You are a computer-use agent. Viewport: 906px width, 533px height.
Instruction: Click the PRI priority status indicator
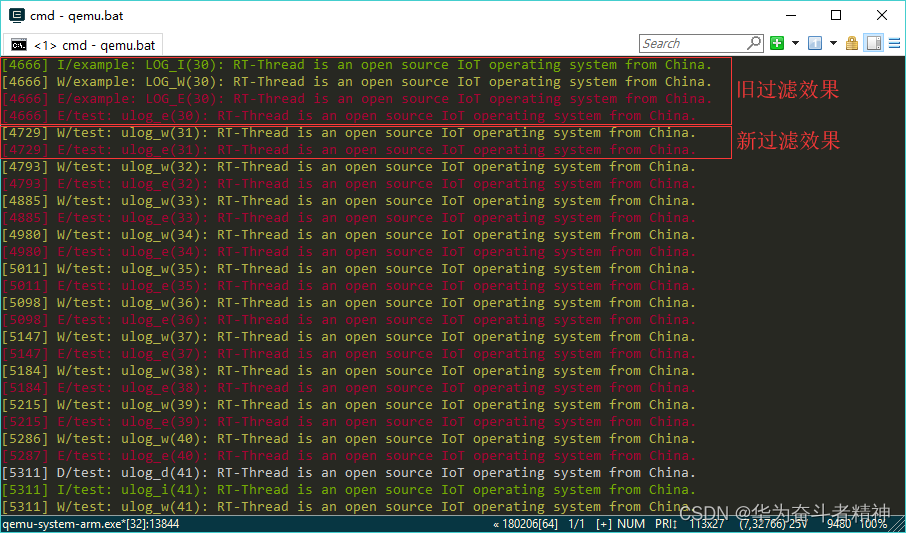pyautogui.click(x=666, y=524)
